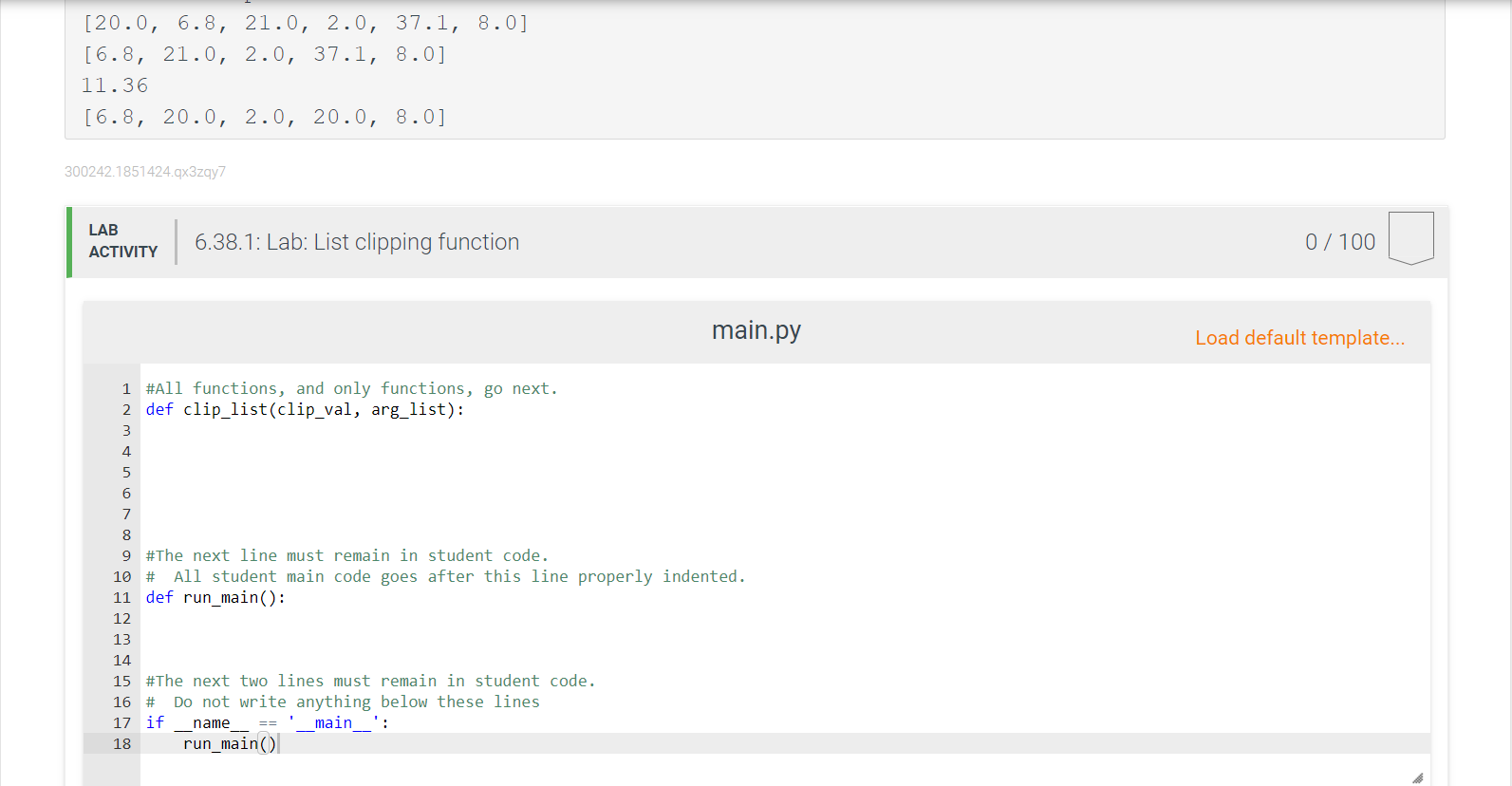Screen dimensions: 1512x786
Task: Click the "if __name__ == '__main__':" line
Action: point(268,722)
